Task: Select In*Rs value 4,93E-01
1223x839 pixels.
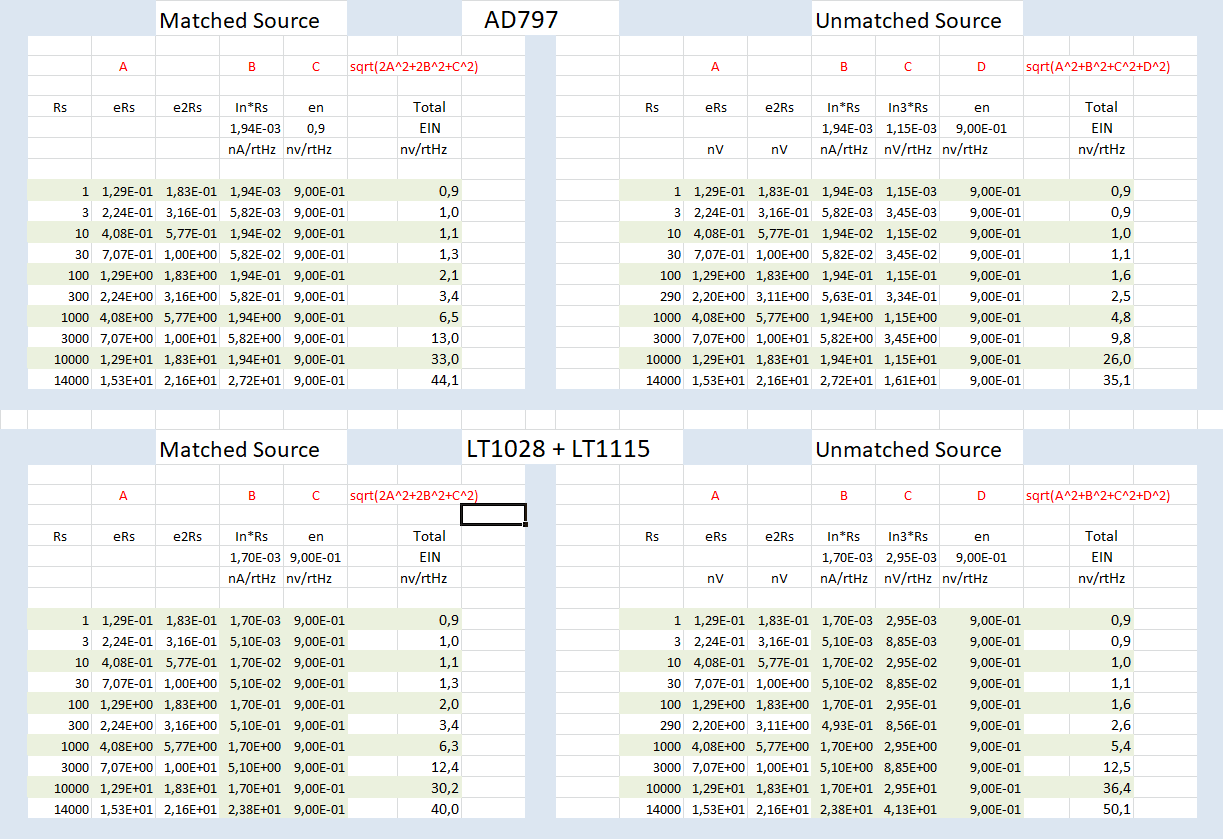Action: (x=848, y=725)
